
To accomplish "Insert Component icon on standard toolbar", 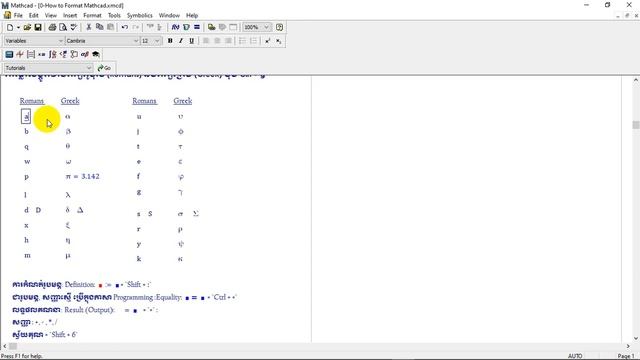I will click(x=222, y=27).
